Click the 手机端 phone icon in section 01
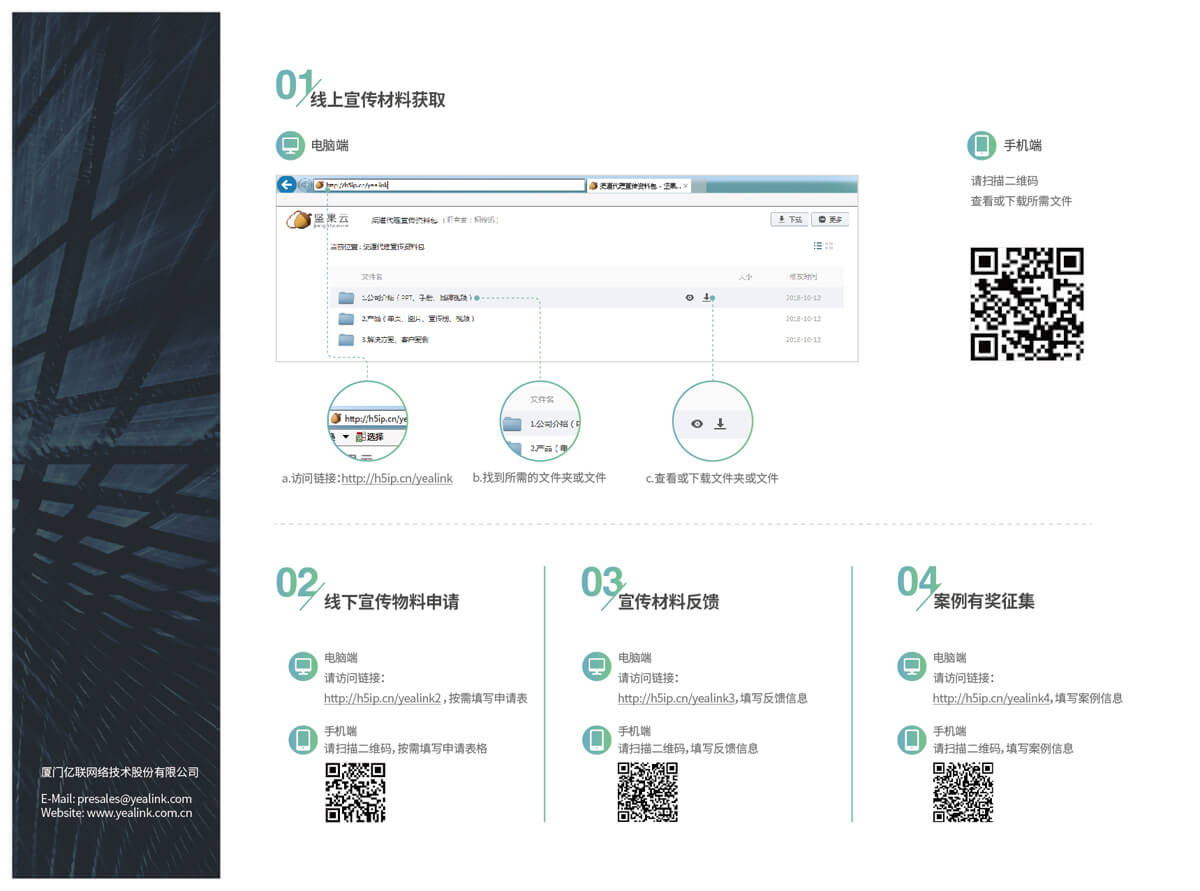Viewport: 1200px width, 891px height. [x=981, y=146]
